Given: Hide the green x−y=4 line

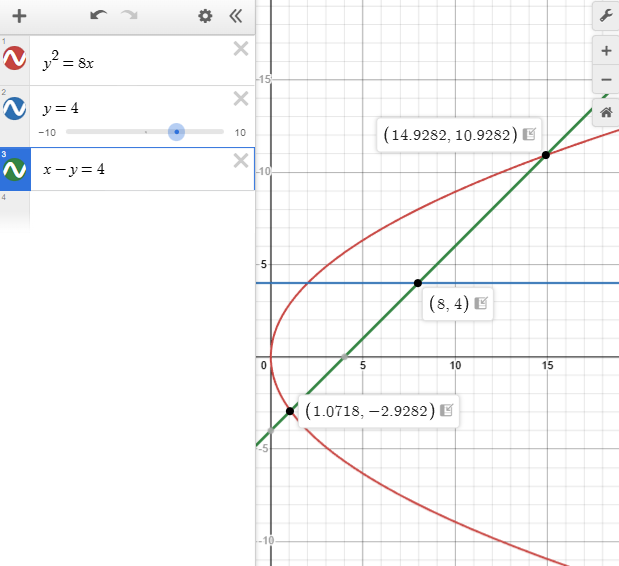Looking at the screenshot, I should click(15, 170).
